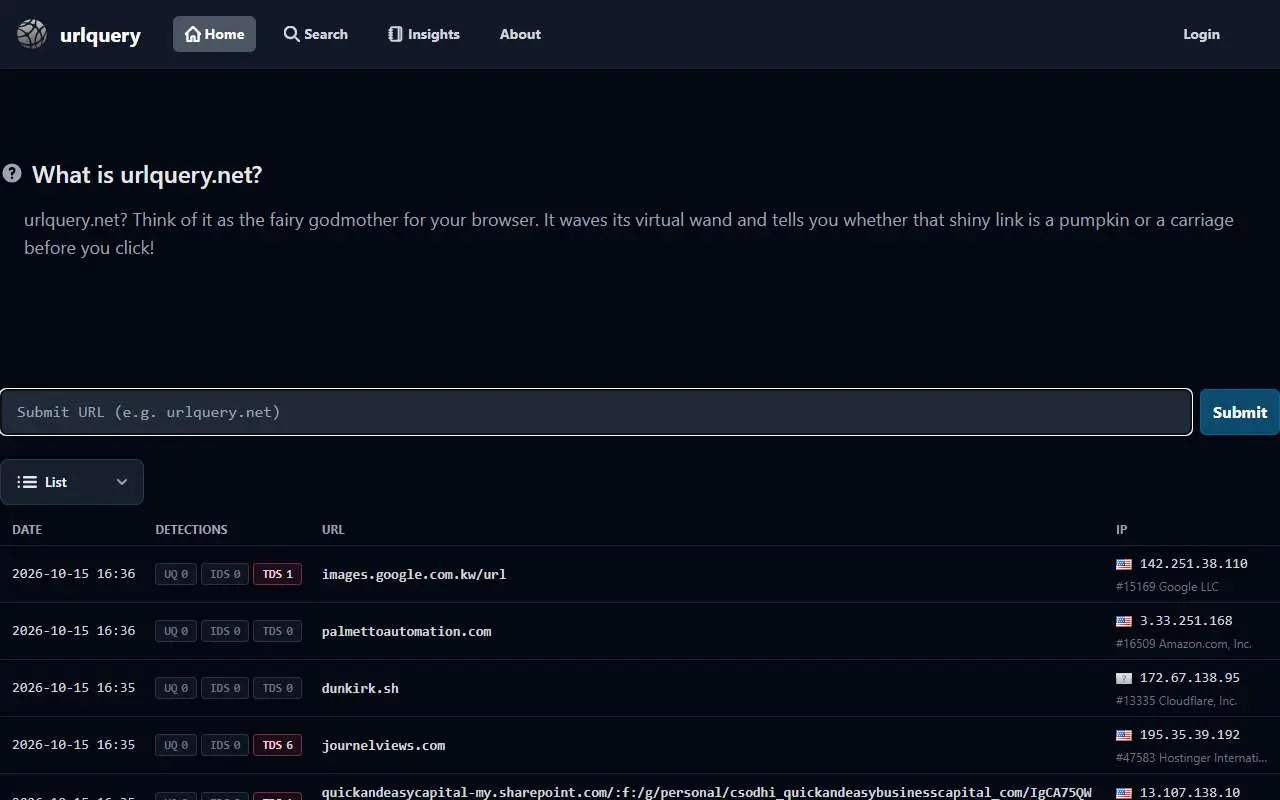This screenshot has width=1280, height=800.
Task: Click the DATE column header
Action: click(27, 530)
